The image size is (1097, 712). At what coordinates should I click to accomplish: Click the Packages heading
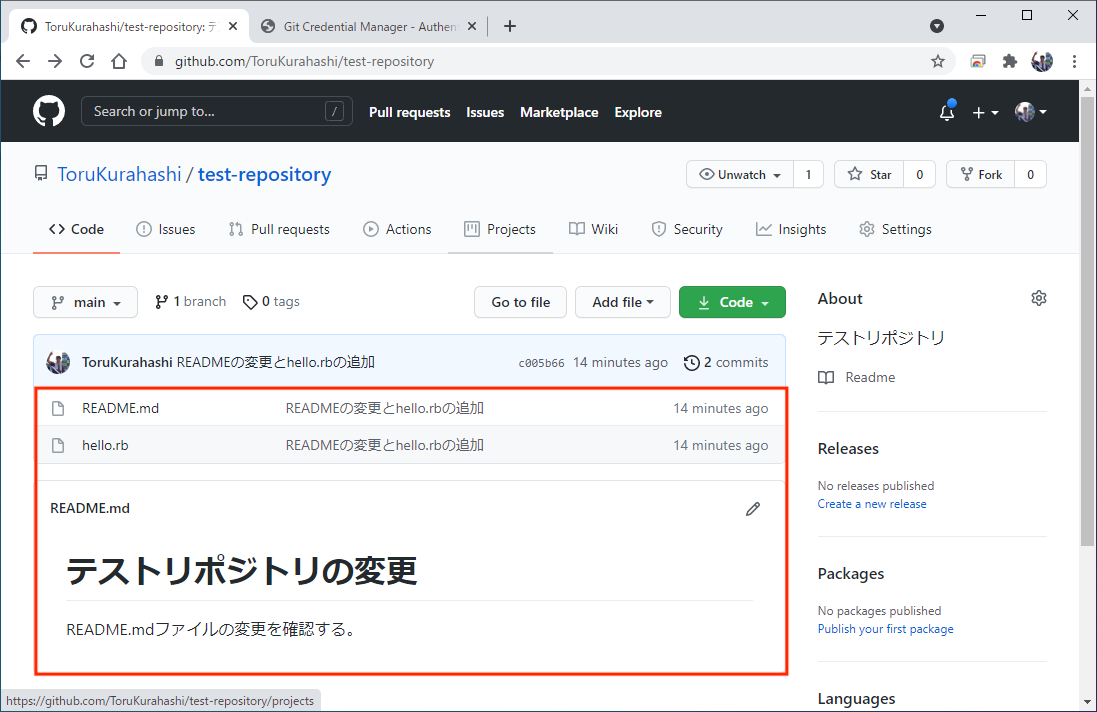851,574
